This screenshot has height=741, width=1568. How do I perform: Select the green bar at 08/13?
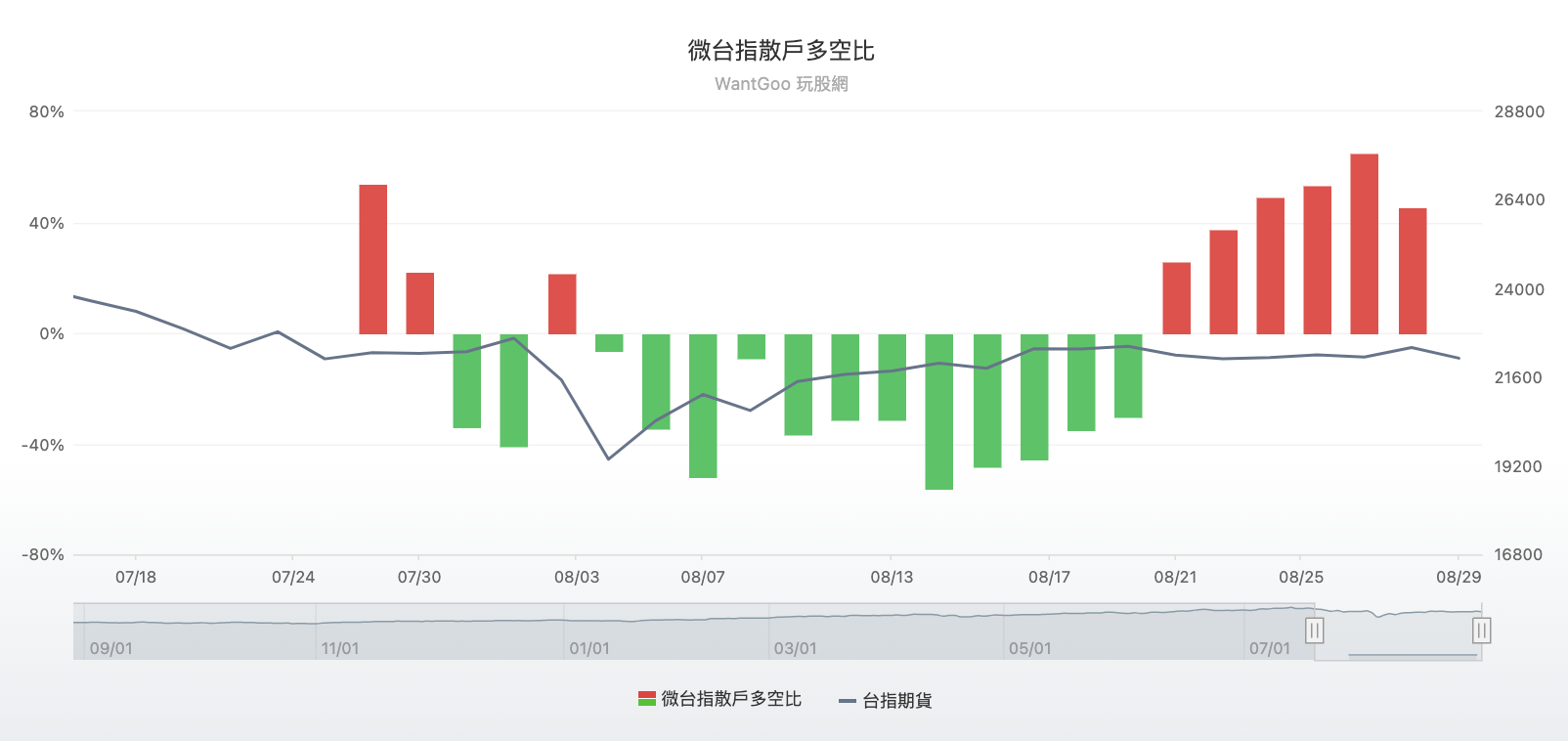pos(893,377)
